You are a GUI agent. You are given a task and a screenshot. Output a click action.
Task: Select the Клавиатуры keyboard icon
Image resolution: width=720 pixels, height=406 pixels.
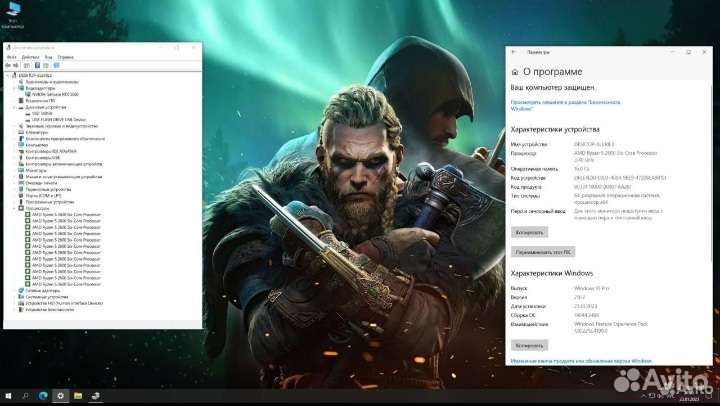pyautogui.click(x=21, y=132)
